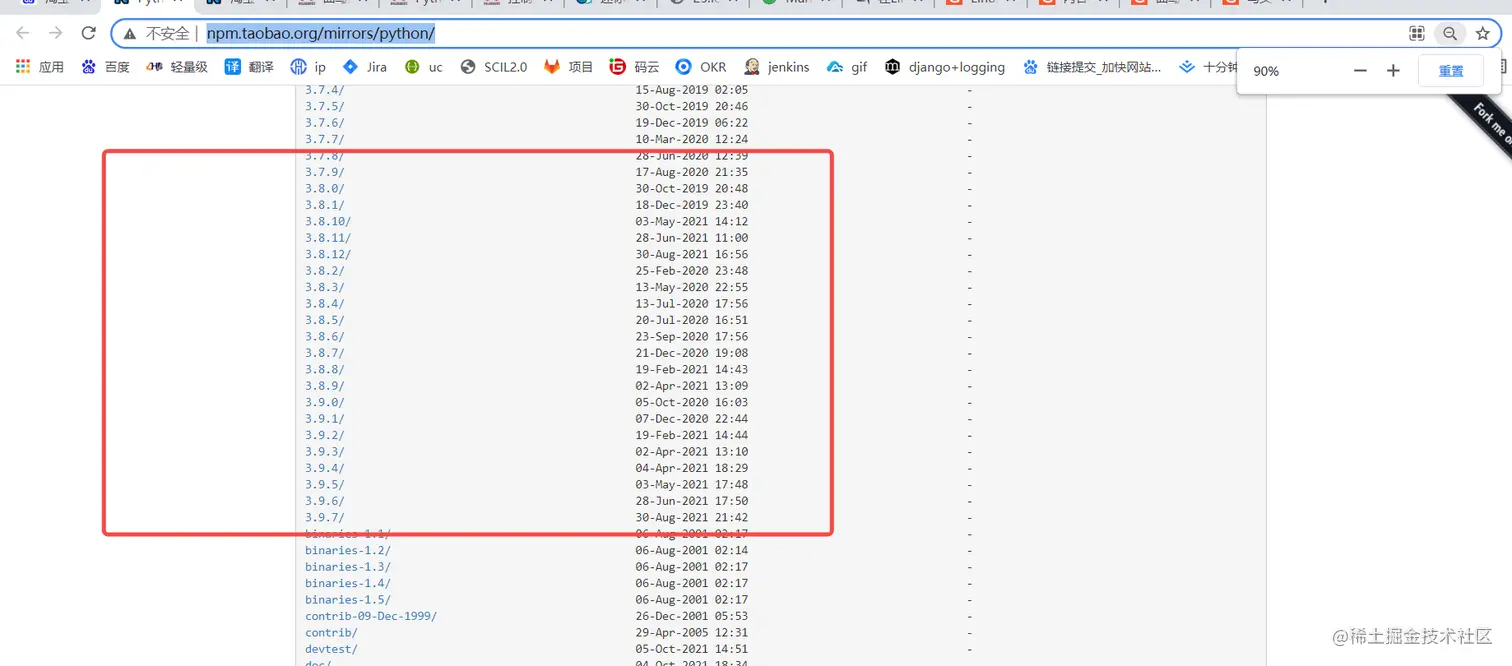The image size is (1512, 666).
Task: Open the jenkins bookmark
Action: coord(777,67)
